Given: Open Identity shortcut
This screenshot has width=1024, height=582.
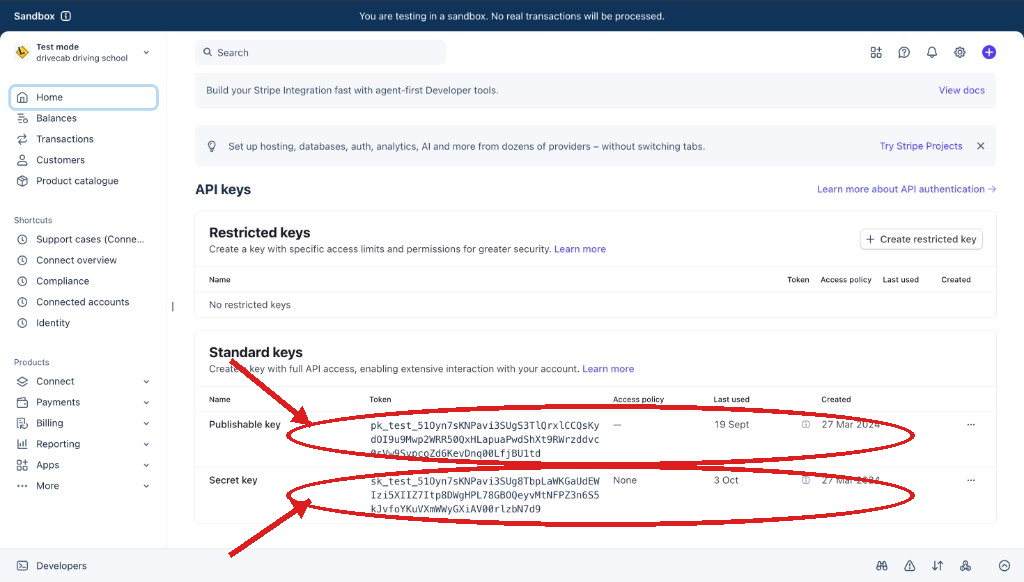Looking at the screenshot, I should point(53,323).
